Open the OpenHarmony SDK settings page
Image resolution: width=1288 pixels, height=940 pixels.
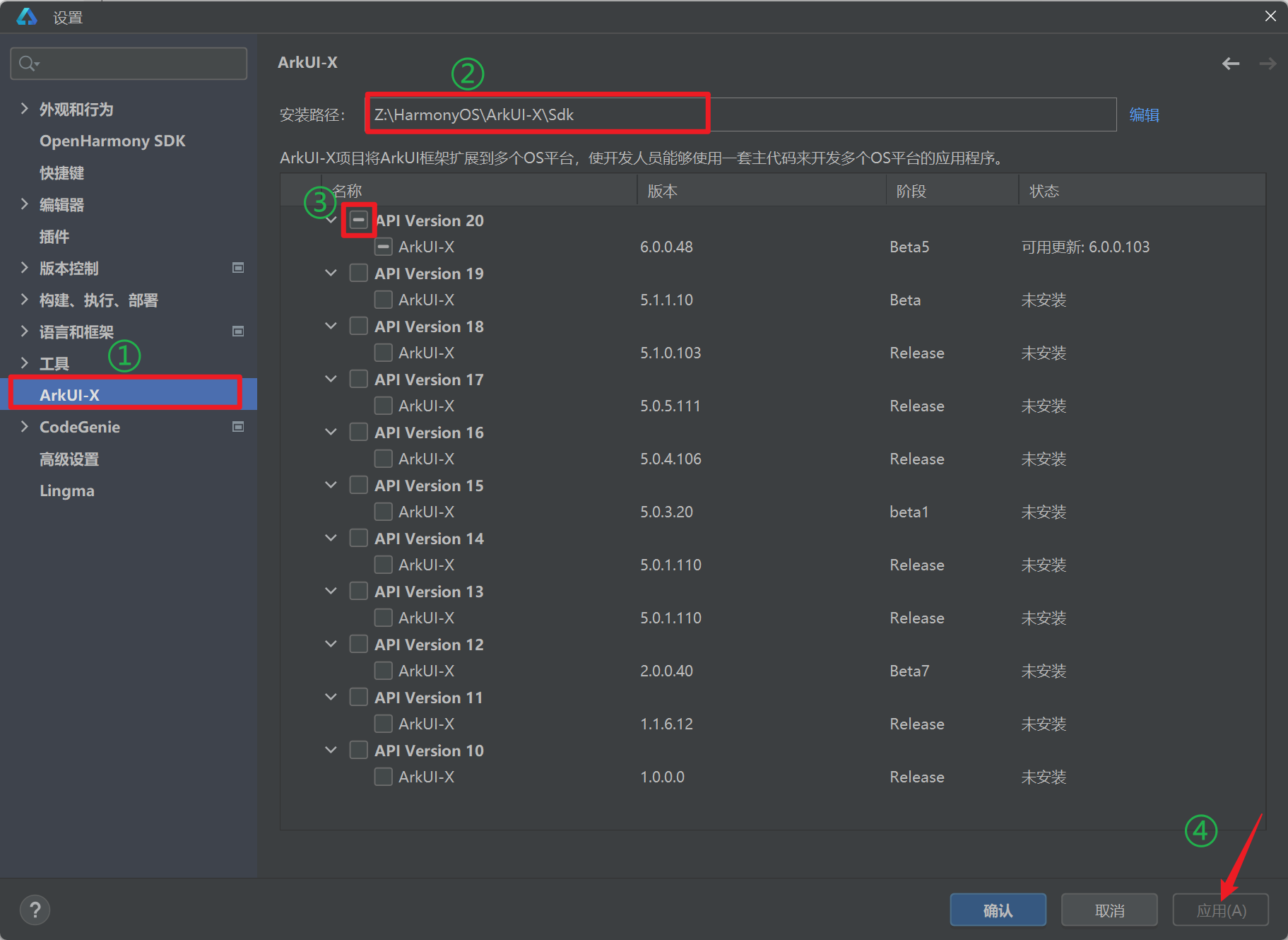pyautogui.click(x=112, y=141)
